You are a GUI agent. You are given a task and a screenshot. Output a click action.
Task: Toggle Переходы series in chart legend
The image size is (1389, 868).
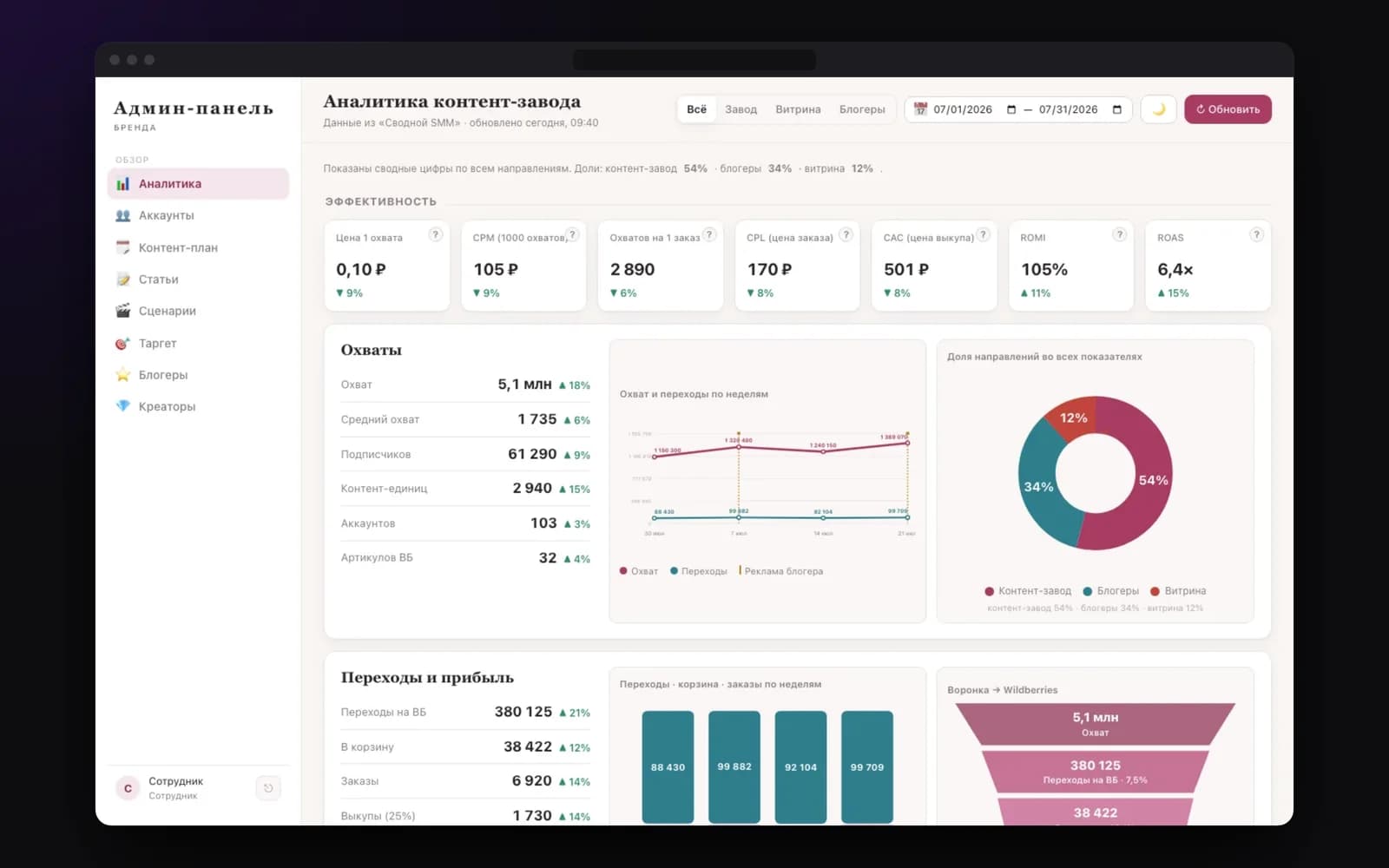click(x=699, y=571)
